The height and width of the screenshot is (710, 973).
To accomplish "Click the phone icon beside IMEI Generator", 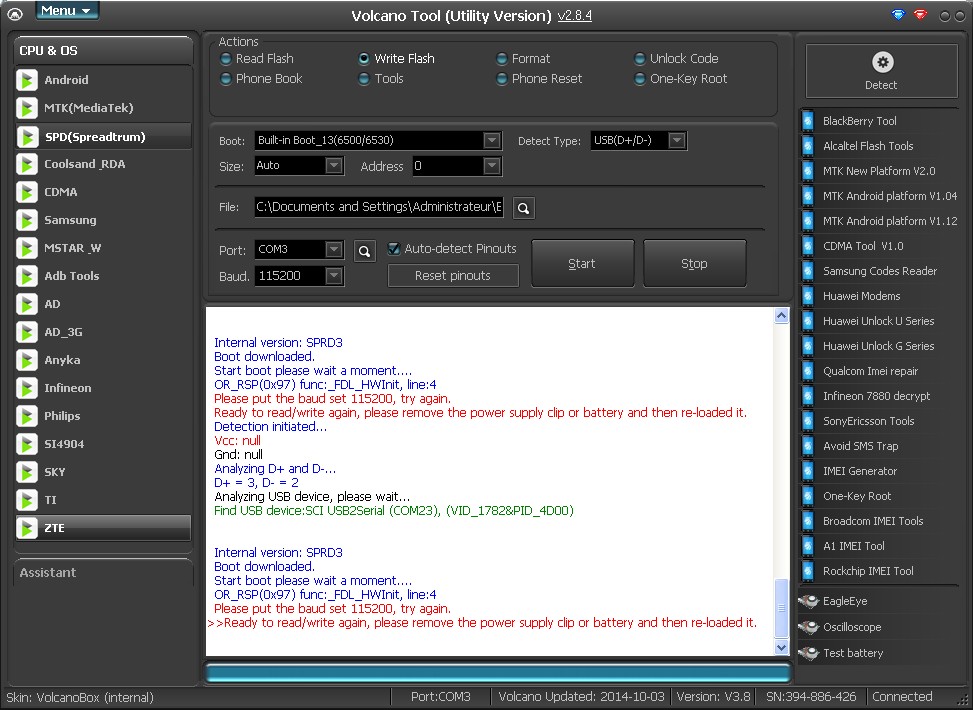I will (808, 471).
